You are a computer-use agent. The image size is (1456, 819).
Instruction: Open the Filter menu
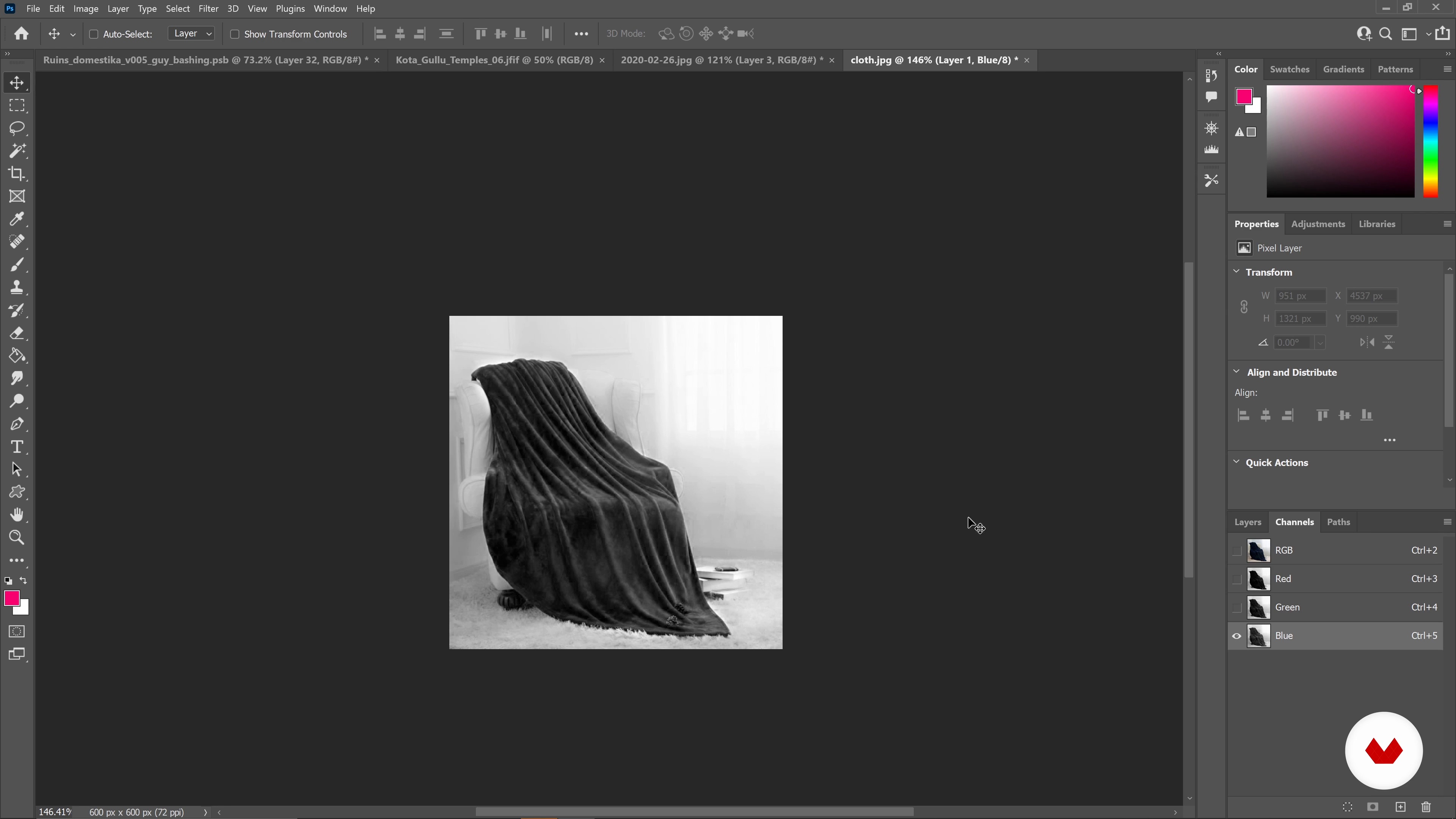(209, 8)
